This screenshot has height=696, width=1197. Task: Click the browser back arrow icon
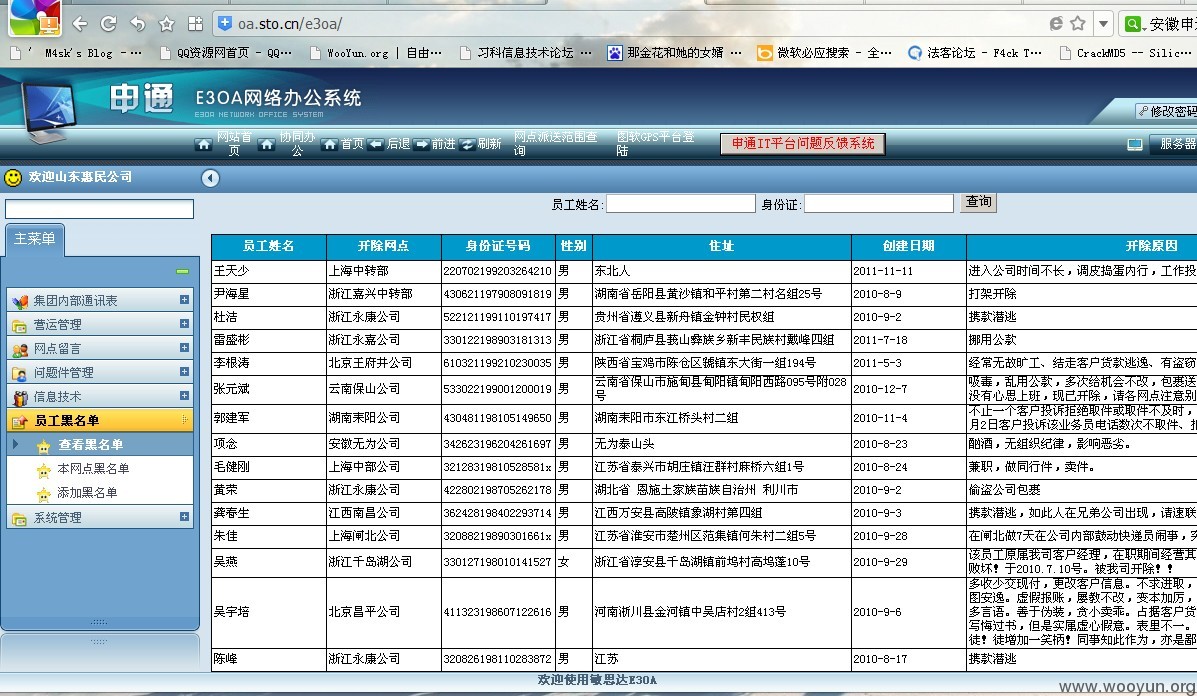coord(79,24)
